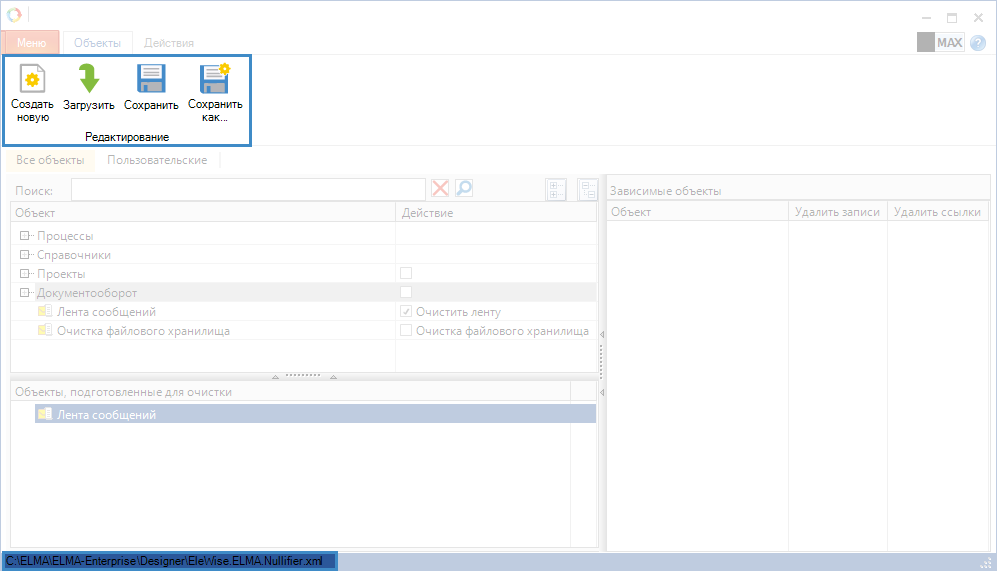
Task: Click the Удалить записи column header
Action: (x=837, y=212)
